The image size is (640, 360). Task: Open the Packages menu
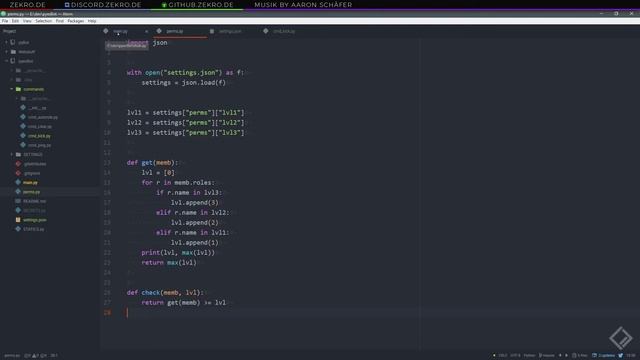pos(76,21)
